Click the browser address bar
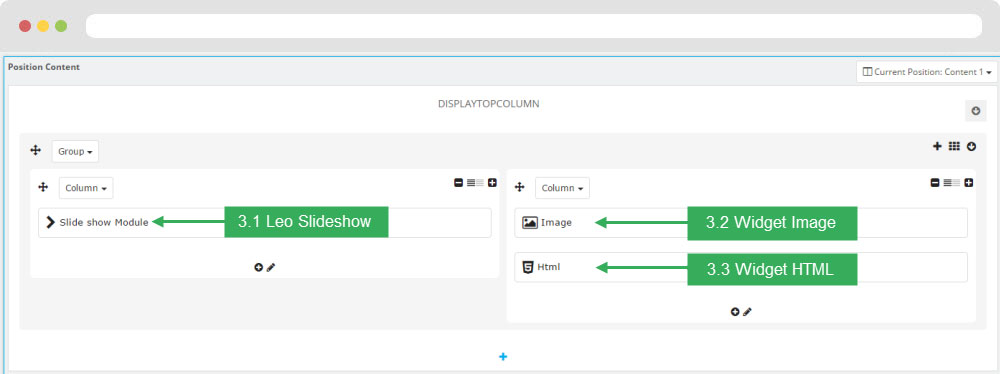Image resolution: width=1000 pixels, height=374 pixels. [534, 26]
